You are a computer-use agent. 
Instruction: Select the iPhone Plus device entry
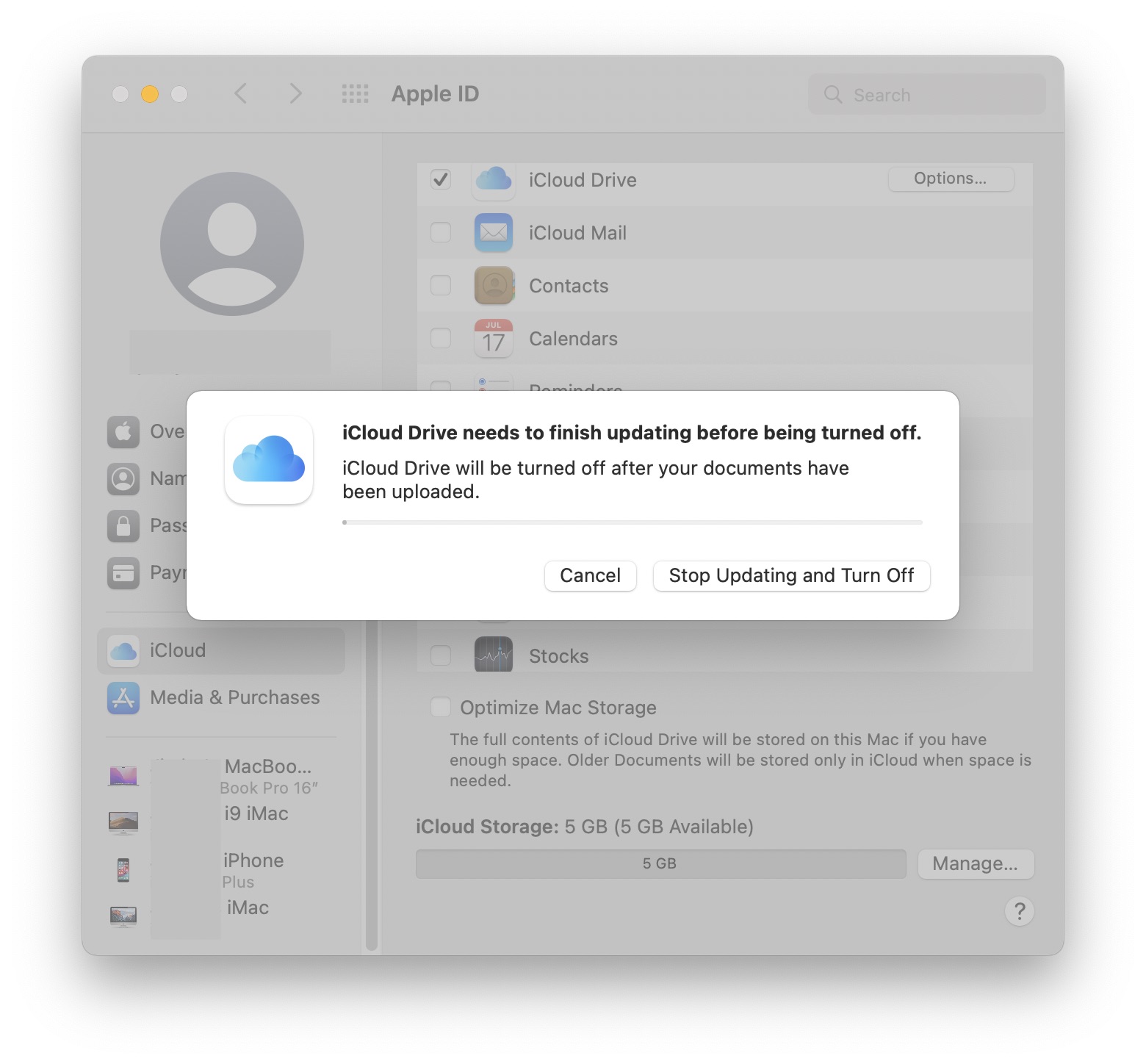point(220,870)
